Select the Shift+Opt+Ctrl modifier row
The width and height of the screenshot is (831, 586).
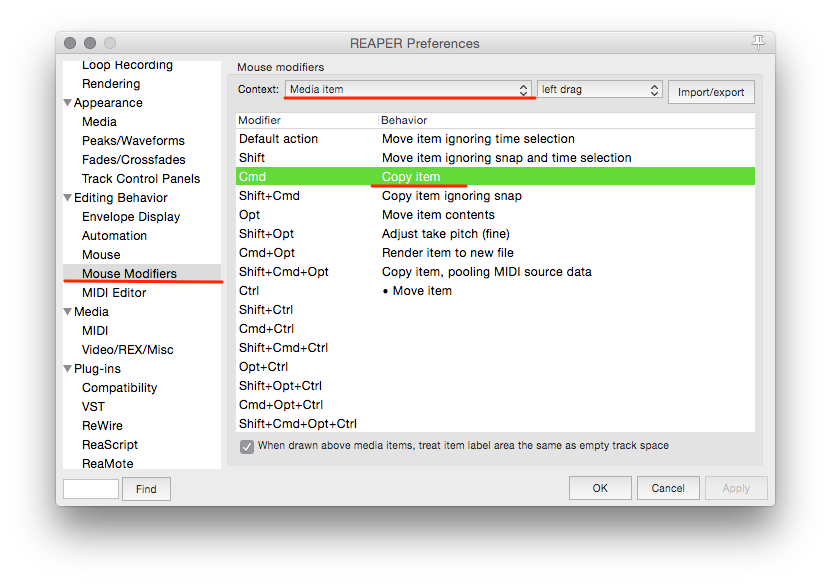point(496,386)
